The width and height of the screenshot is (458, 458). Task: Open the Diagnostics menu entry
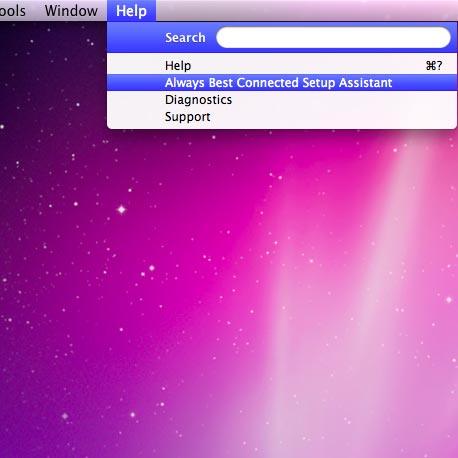(282, 100)
